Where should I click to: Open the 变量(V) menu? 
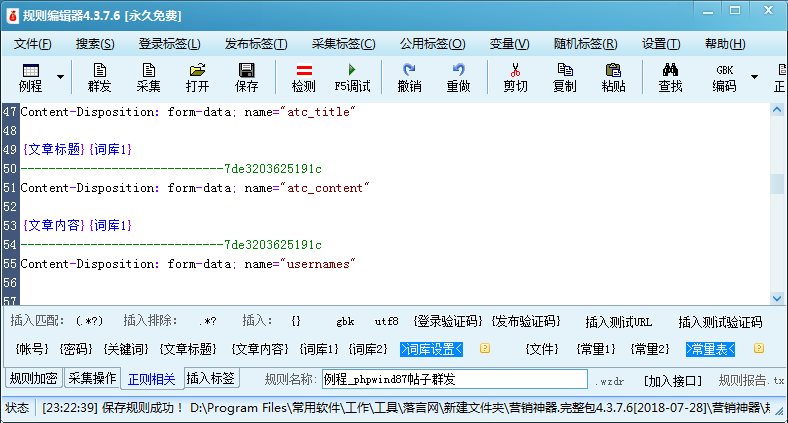(509, 44)
